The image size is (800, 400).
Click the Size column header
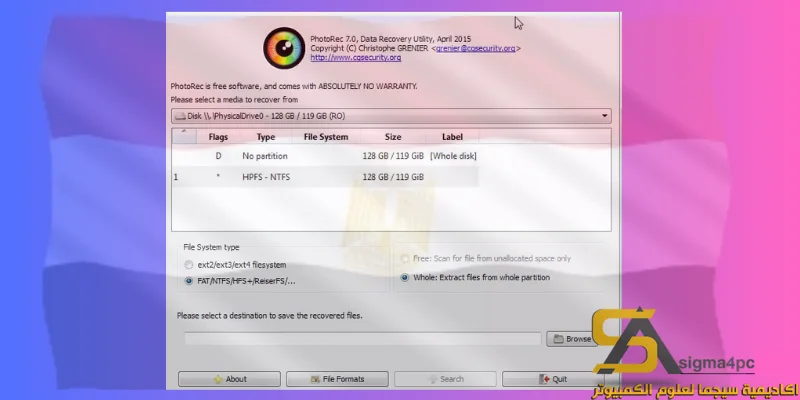point(393,137)
